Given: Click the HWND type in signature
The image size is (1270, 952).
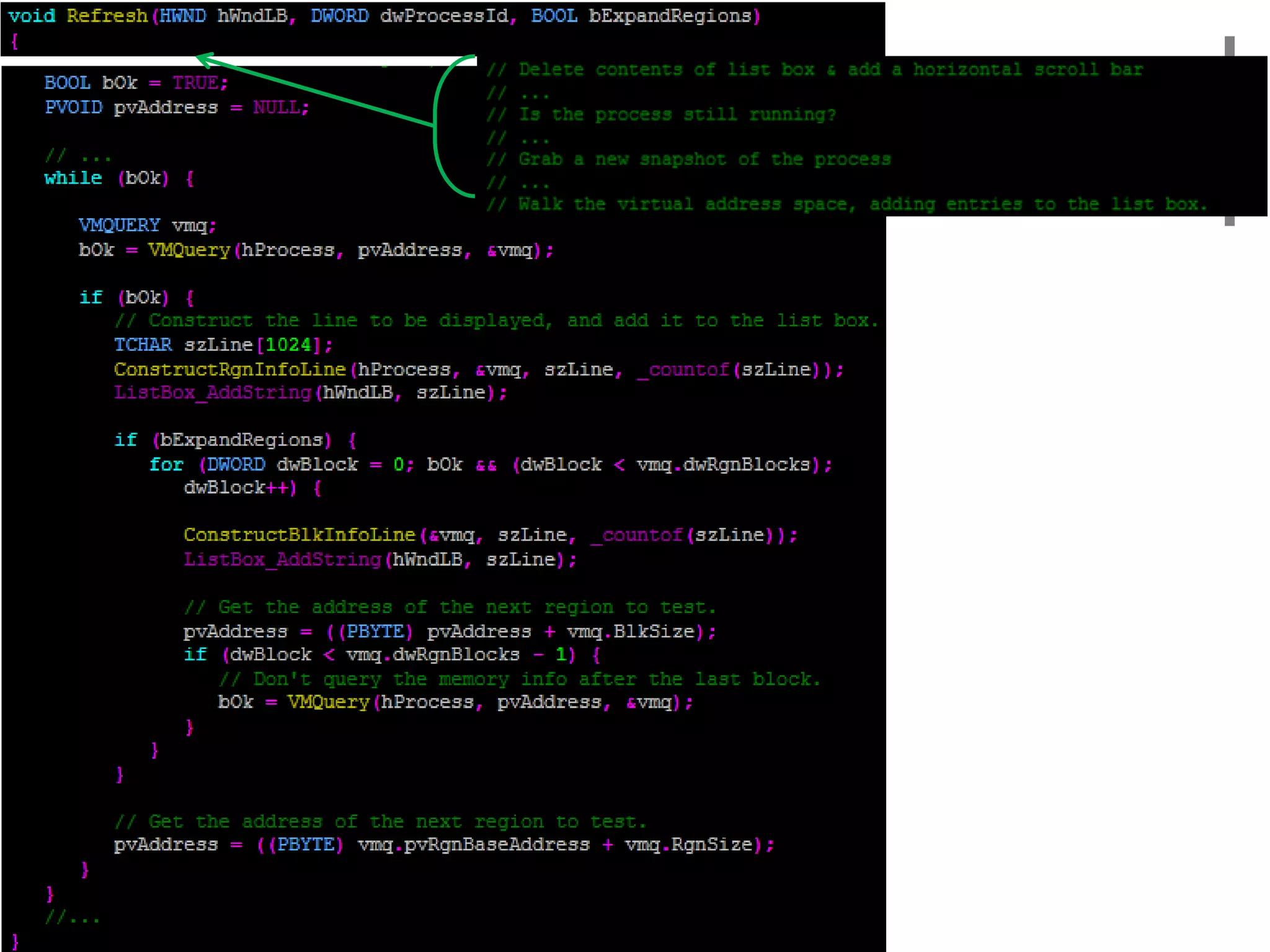Looking at the screenshot, I should pyautogui.click(x=182, y=16).
